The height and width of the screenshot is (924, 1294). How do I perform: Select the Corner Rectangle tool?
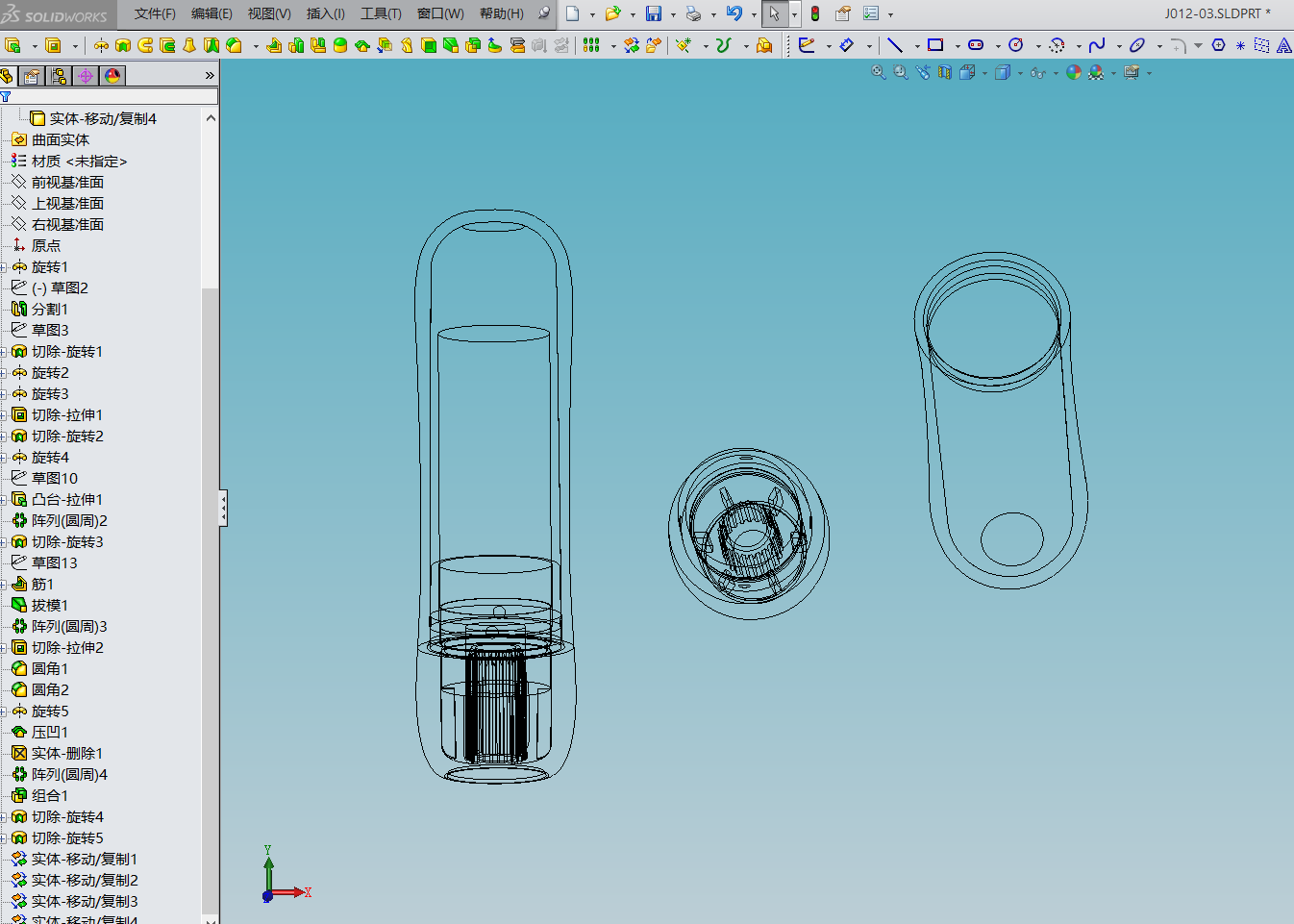935,45
